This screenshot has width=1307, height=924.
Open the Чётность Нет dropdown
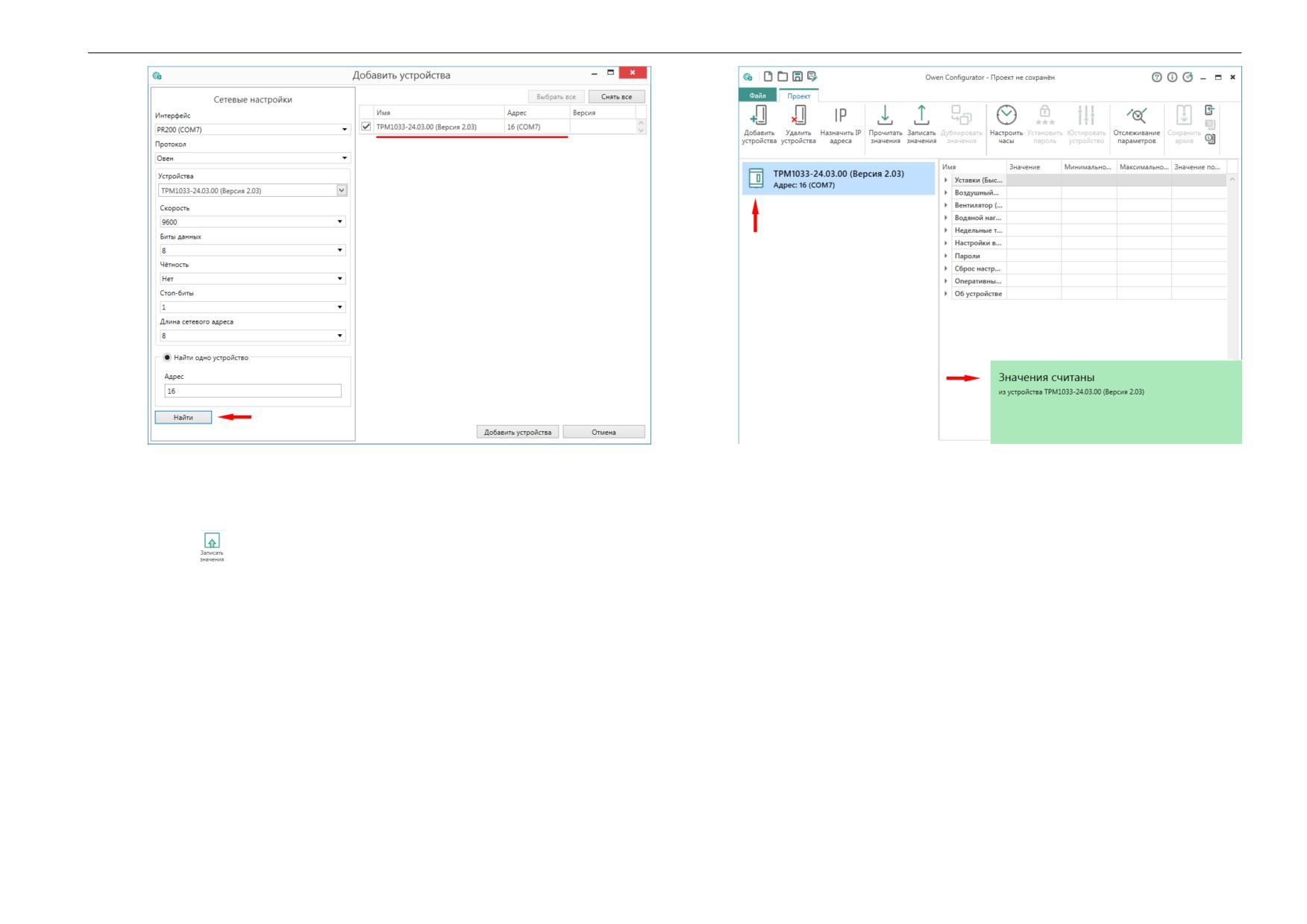pyautogui.click(x=252, y=279)
